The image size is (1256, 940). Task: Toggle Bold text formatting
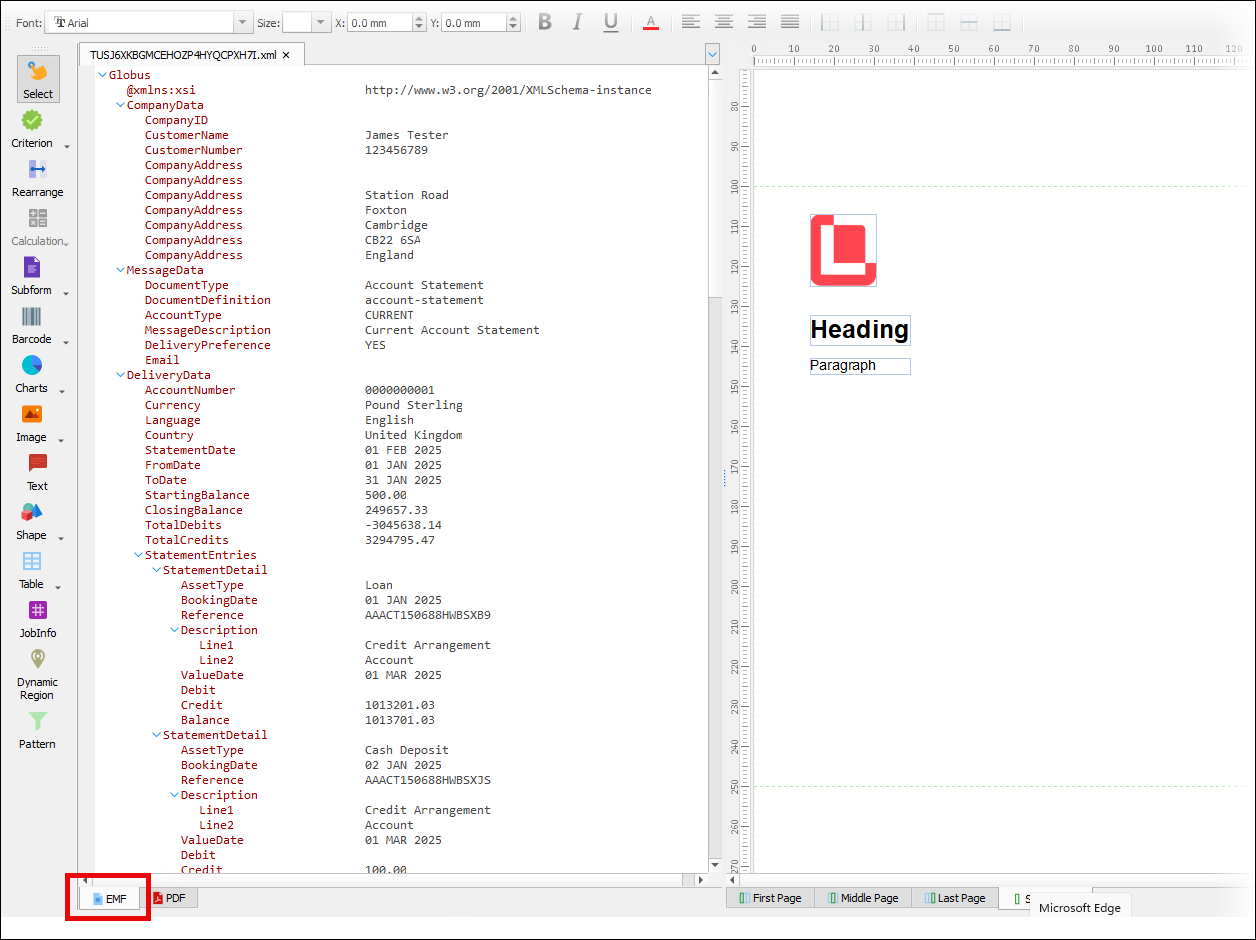pyautogui.click(x=545, y=22)
